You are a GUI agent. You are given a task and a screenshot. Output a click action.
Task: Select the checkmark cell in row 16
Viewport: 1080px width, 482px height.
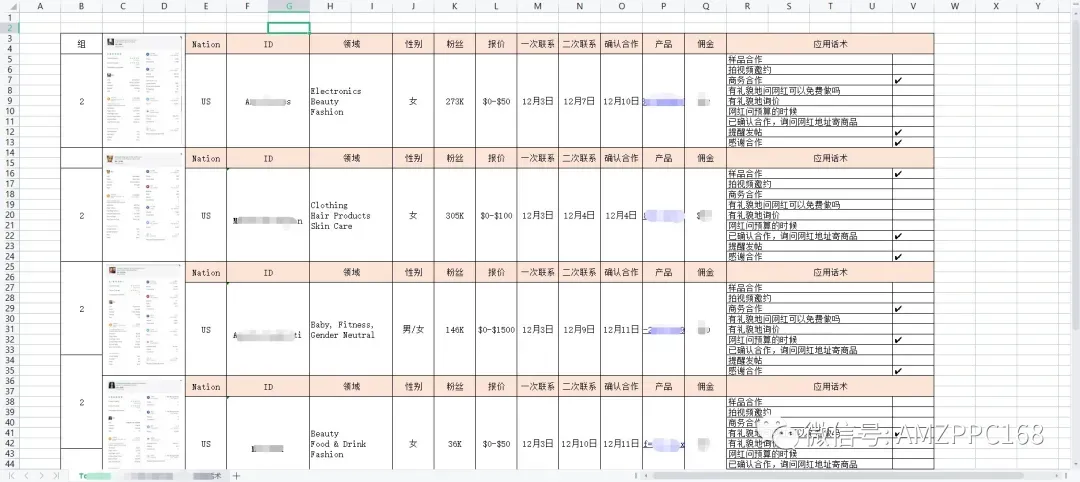[913, 174]
